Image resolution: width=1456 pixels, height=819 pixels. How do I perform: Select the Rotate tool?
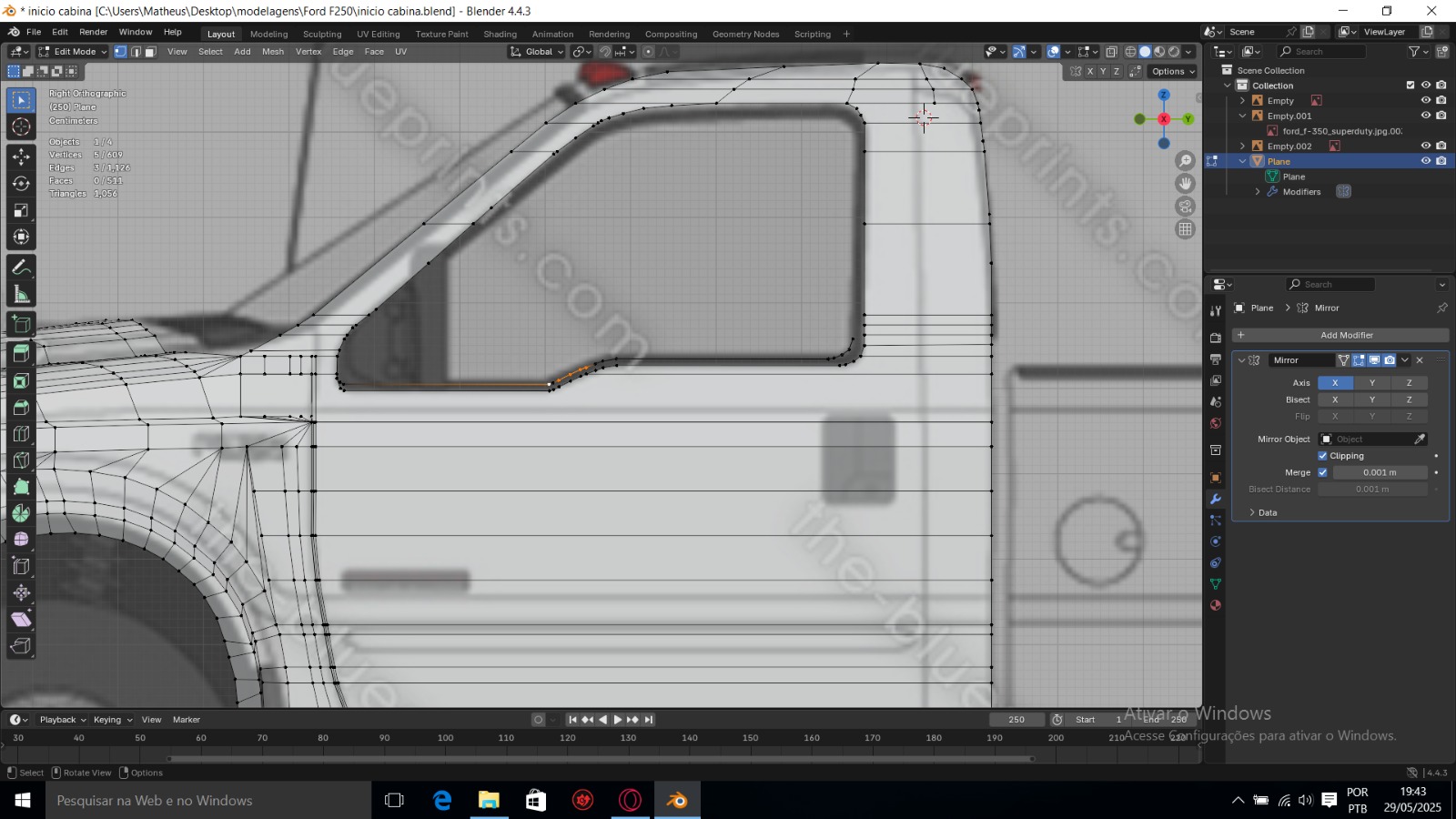pos(21,183)
